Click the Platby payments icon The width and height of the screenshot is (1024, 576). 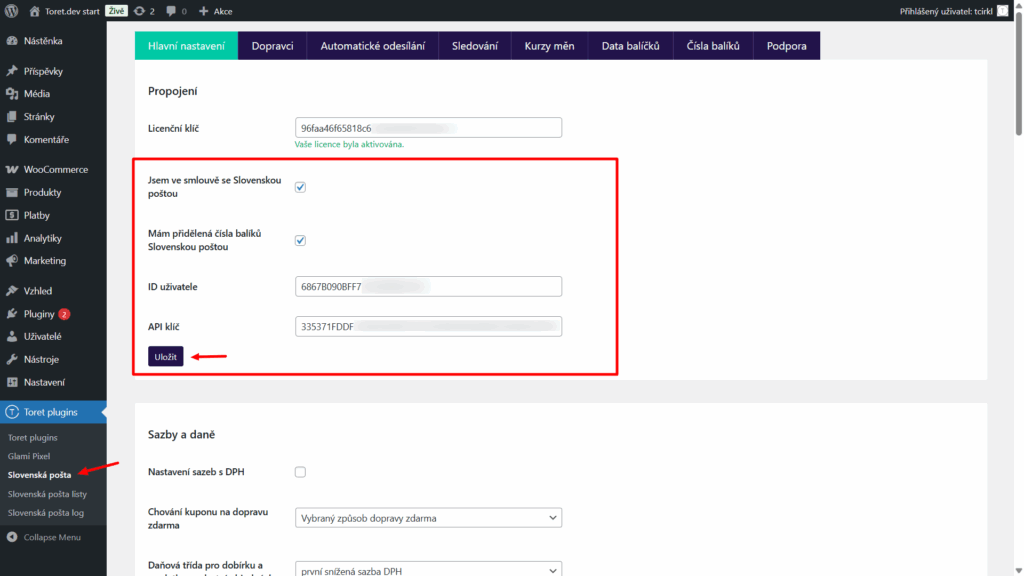coord(14,214)
